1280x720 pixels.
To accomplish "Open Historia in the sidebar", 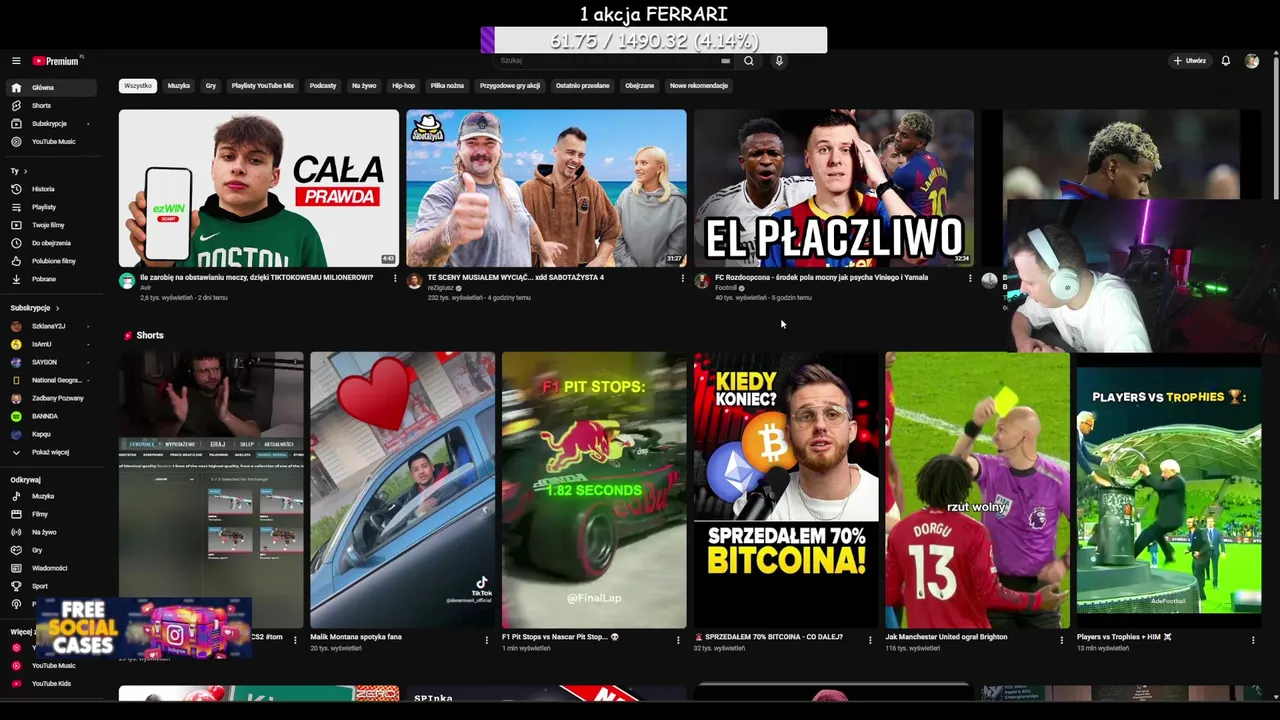I will 52,189.
